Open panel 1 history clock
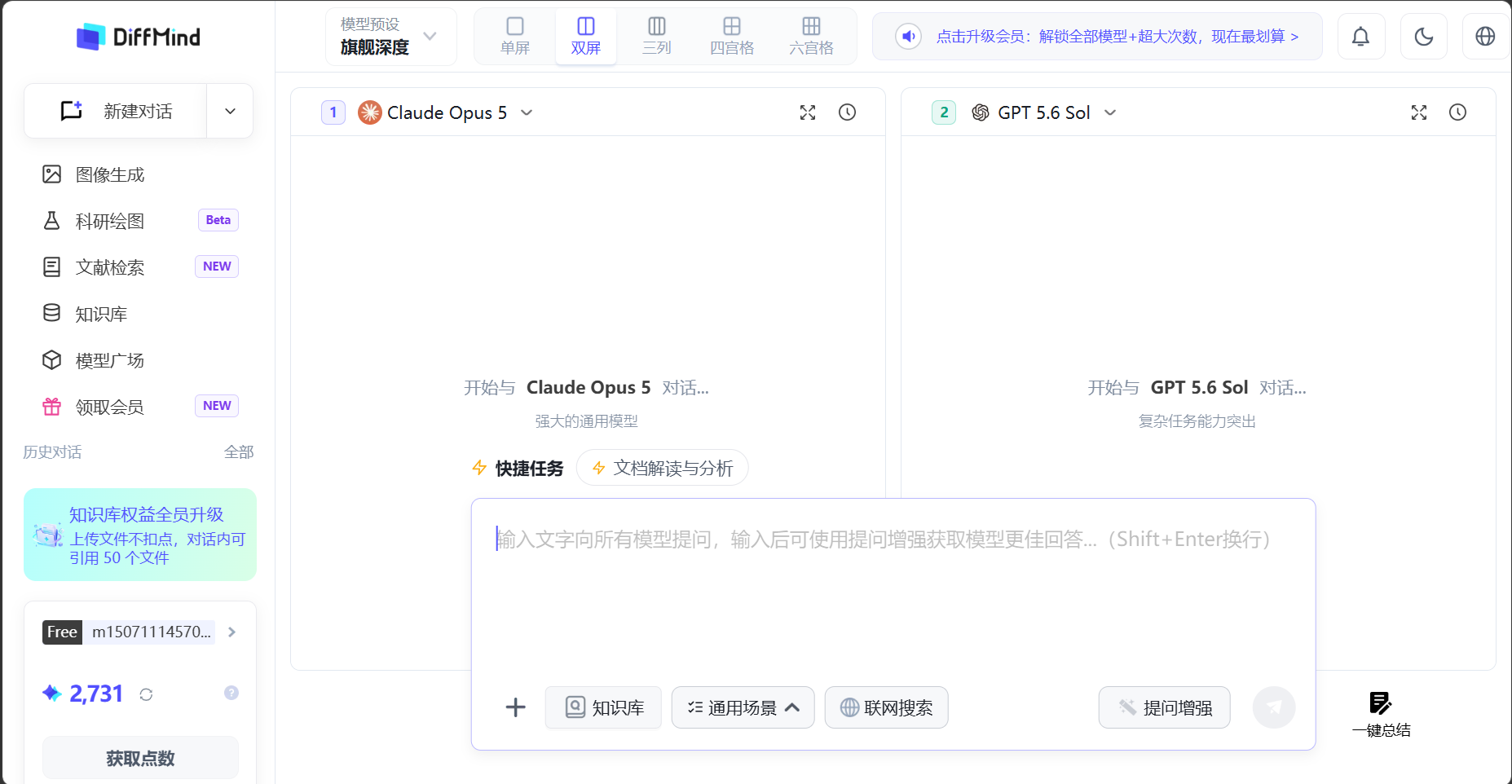This screenshot has width=1512, height=784. (x=848, y=112)
